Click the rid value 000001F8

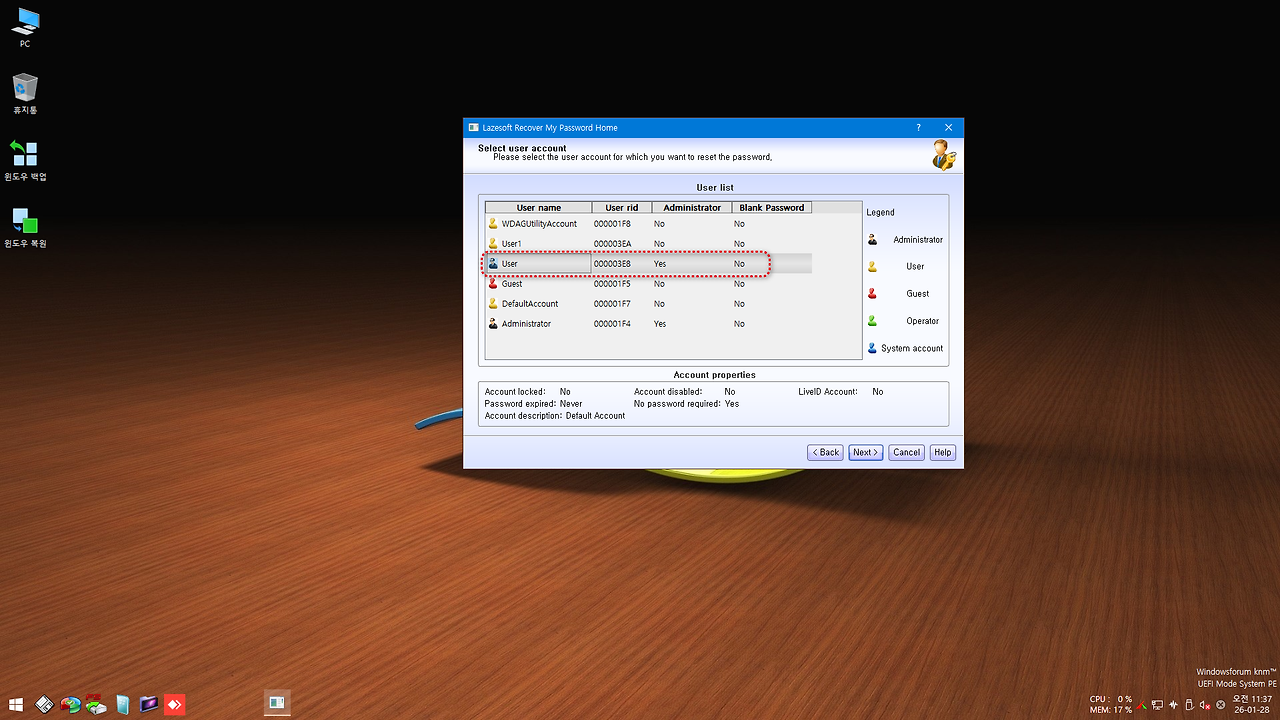click(612, 224)
